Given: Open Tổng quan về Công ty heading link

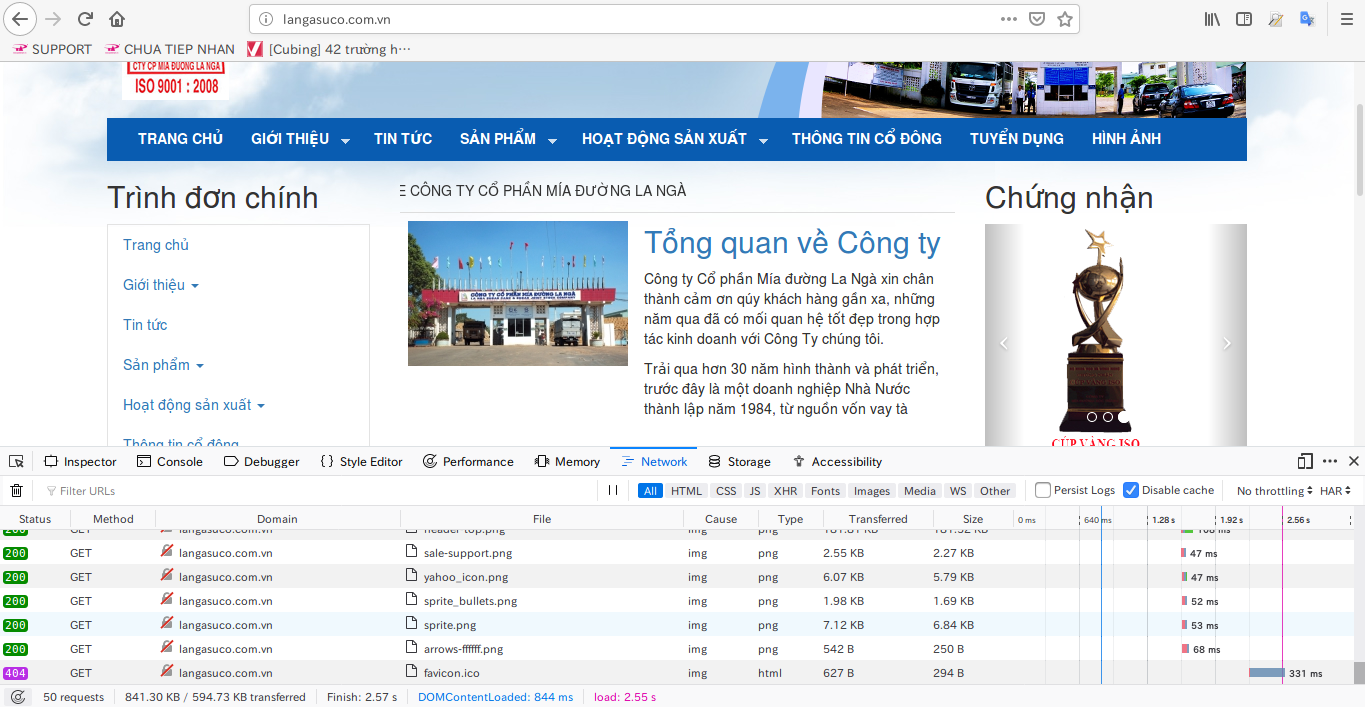Looking at the screenshot, I should click(x=792, y=243).
